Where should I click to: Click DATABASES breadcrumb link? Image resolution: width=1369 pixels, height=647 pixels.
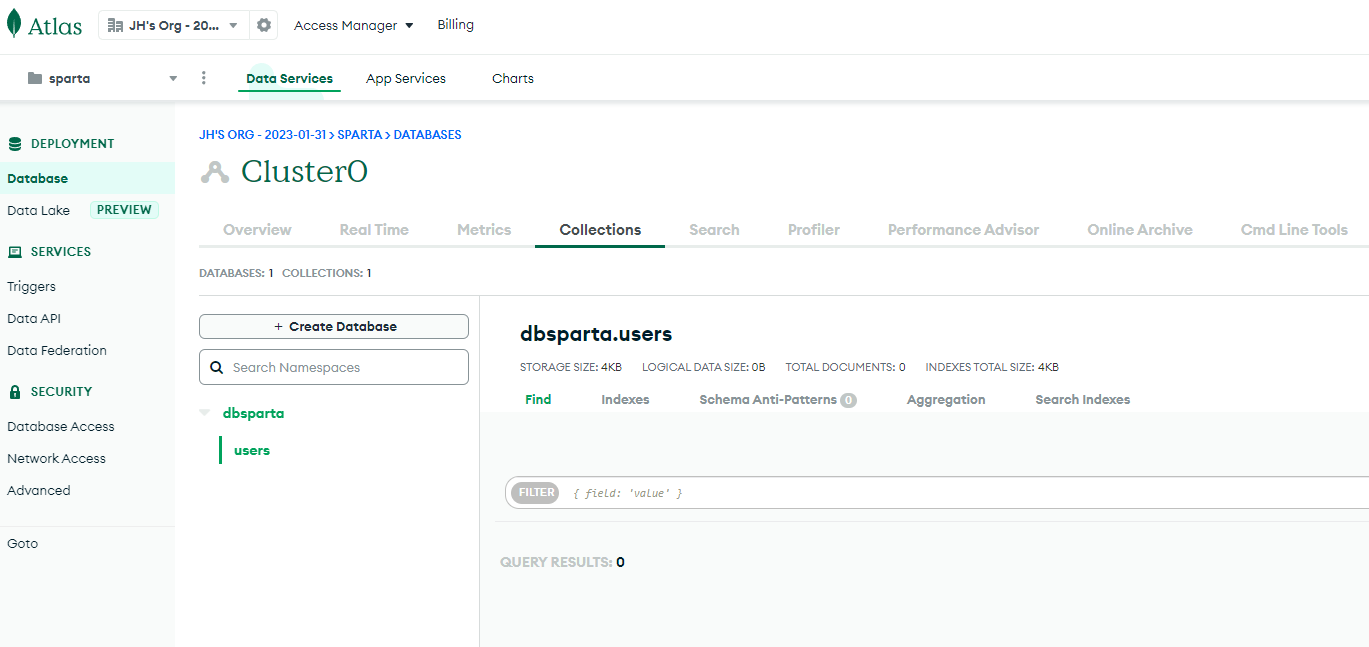pyautogui.click(x=427, y=134)
